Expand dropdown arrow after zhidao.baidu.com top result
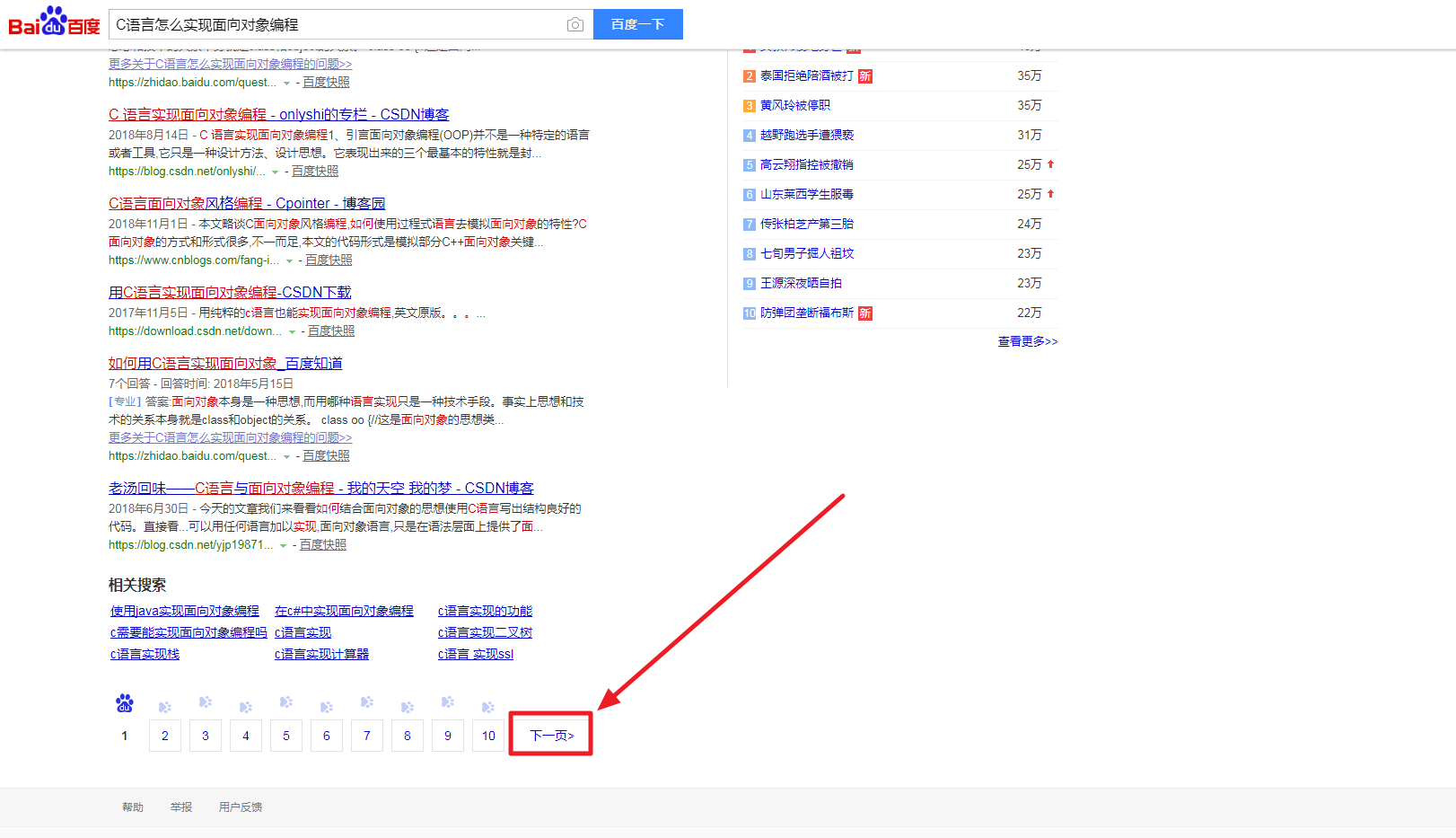The width and height of the screenshot is (1456, 838). [x=287, y=84]
